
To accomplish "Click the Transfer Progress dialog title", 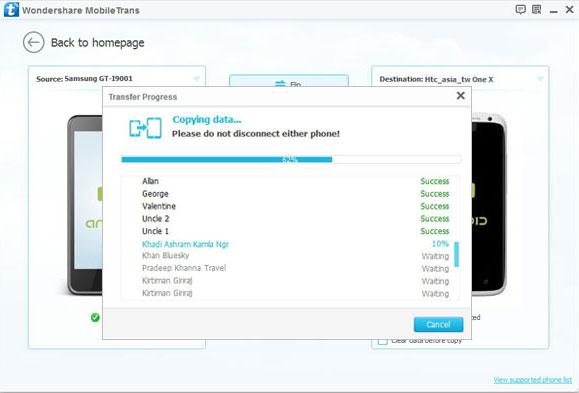I will tap(143, 97).
